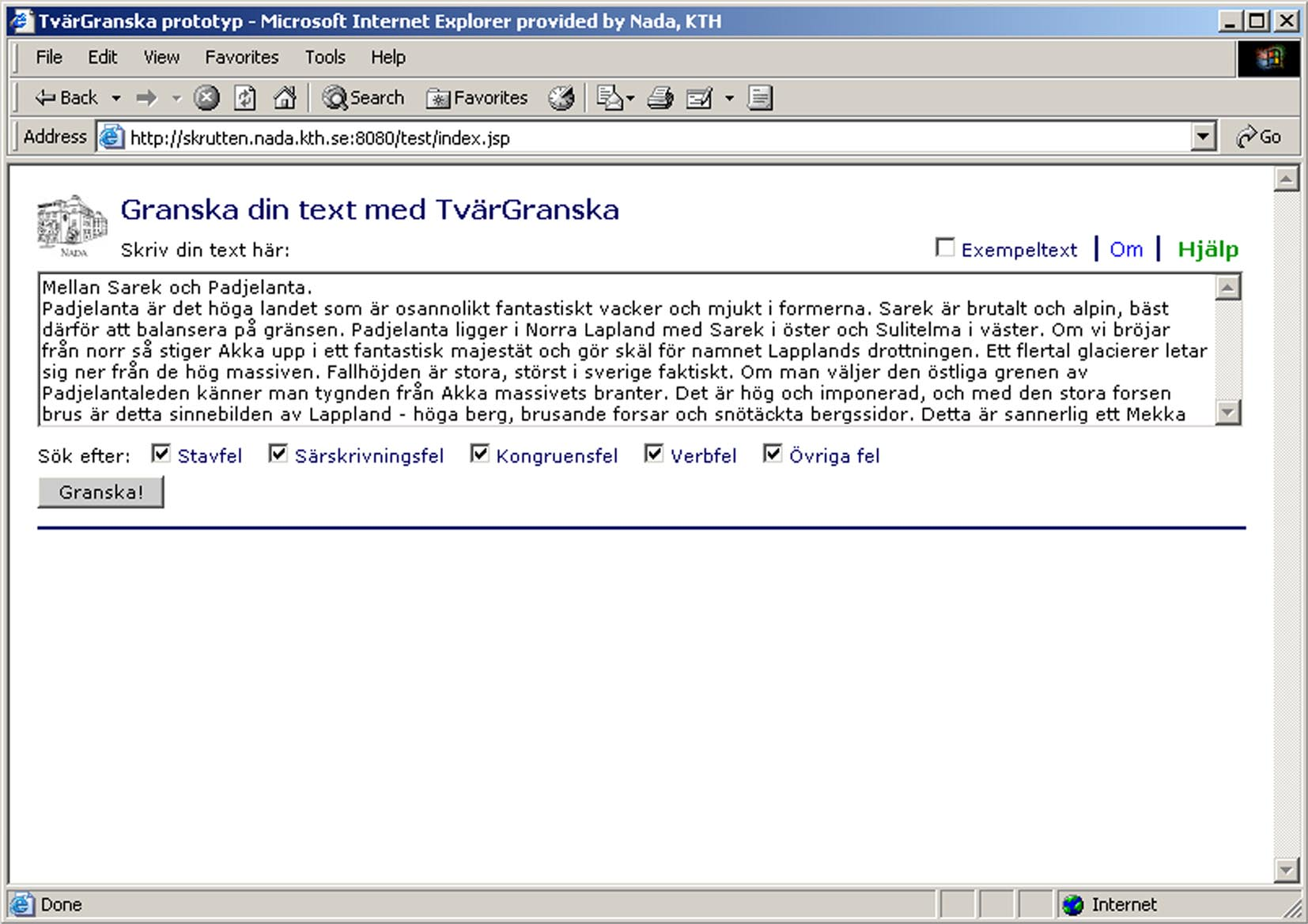Open the Tools menu
This screenshot has width=1308, height=924.
point(325,58)
